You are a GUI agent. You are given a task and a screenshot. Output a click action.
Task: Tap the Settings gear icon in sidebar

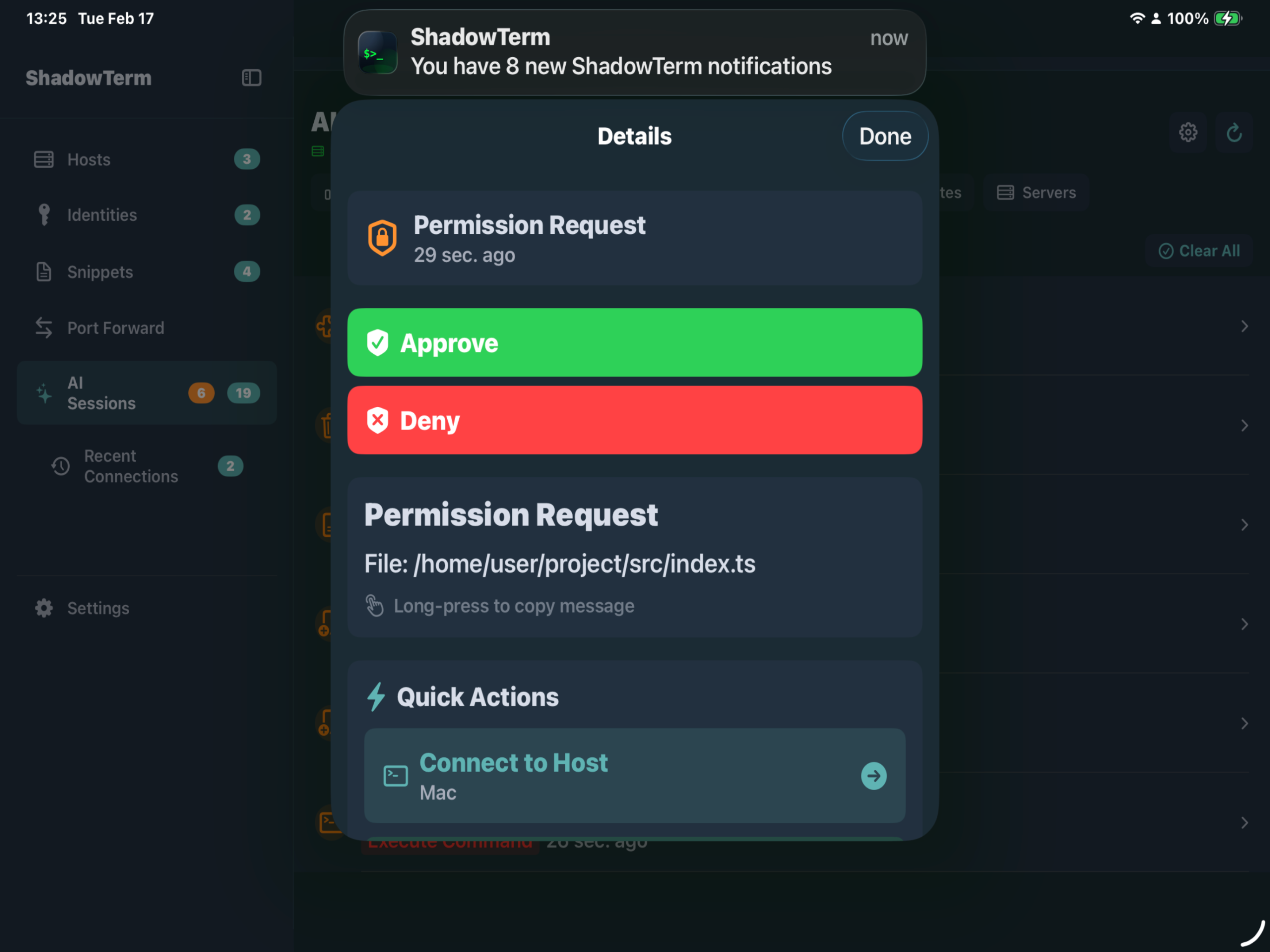click(44, 608)
